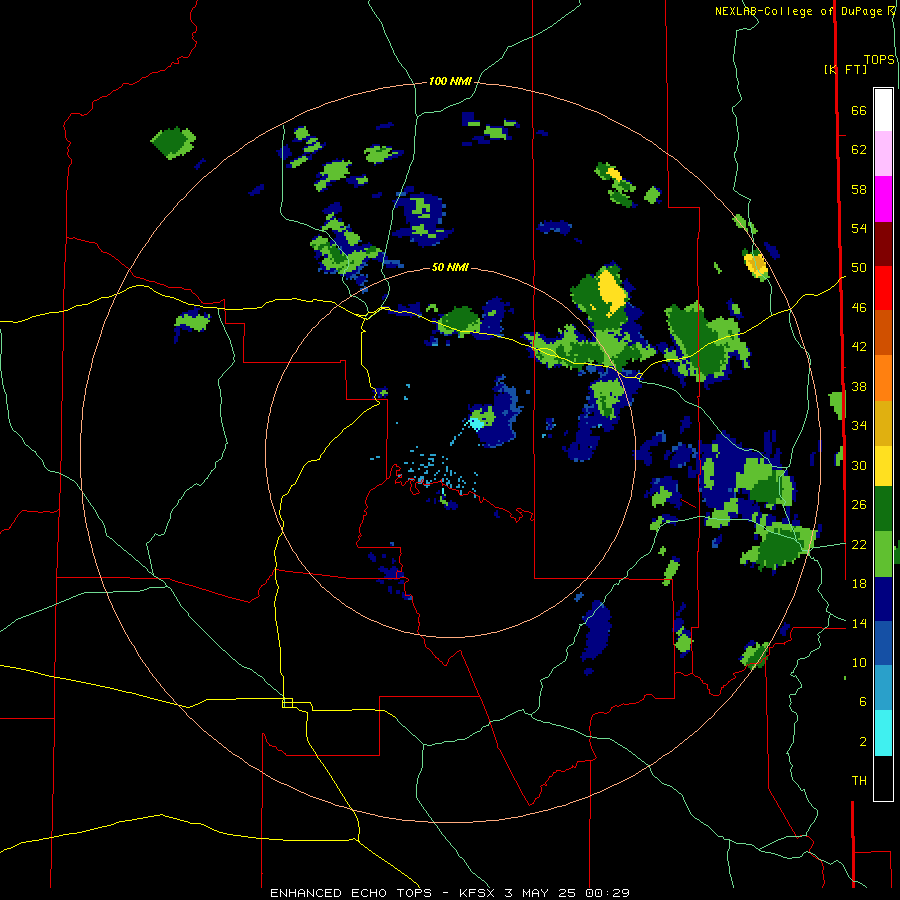
Task: Click the yellow legend color swatch
Action: coord(883,465)
